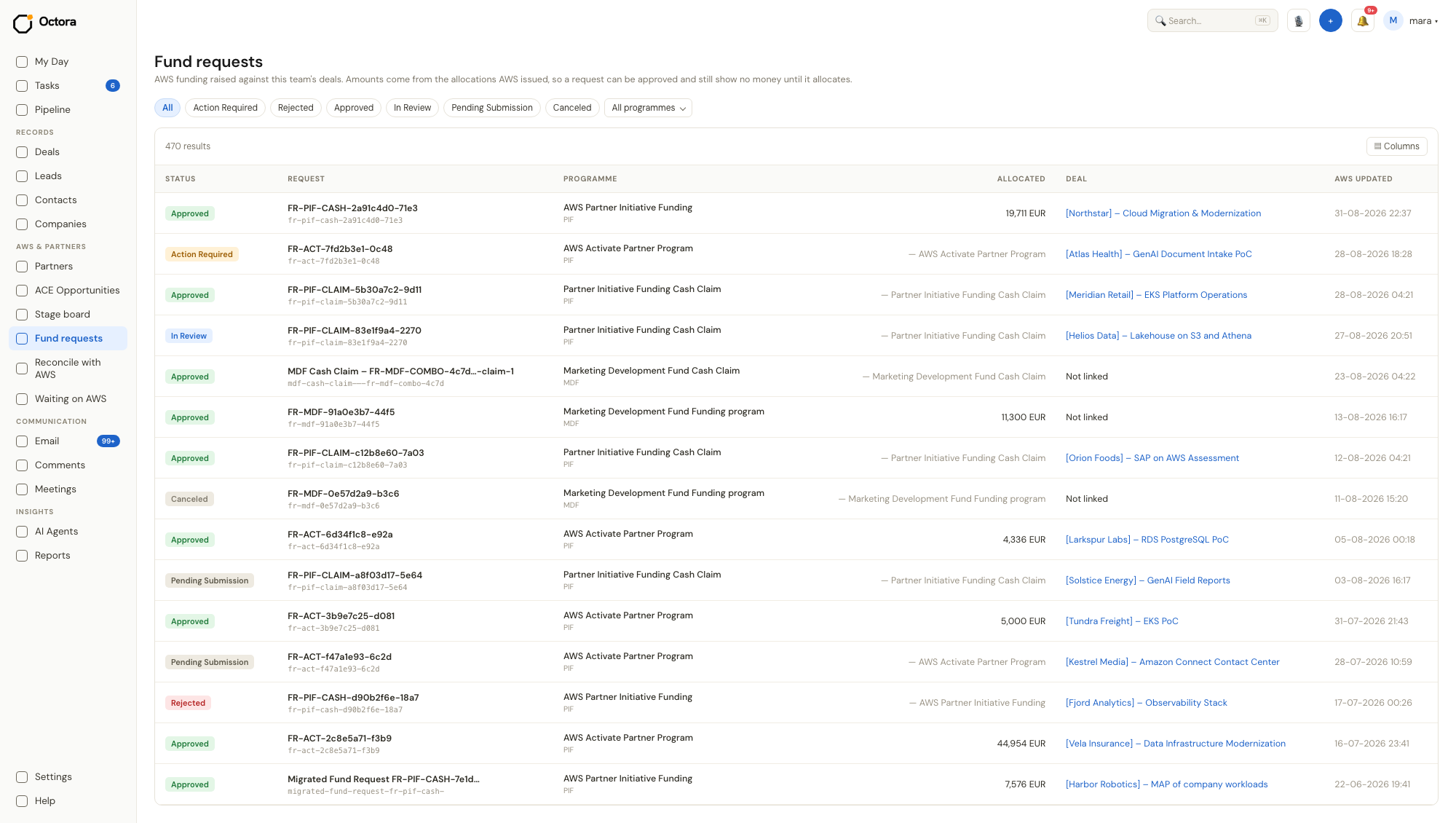The image size is (1456, 823).
Task: Select the Pipeline sidebar item
Action: coord(68,110)
